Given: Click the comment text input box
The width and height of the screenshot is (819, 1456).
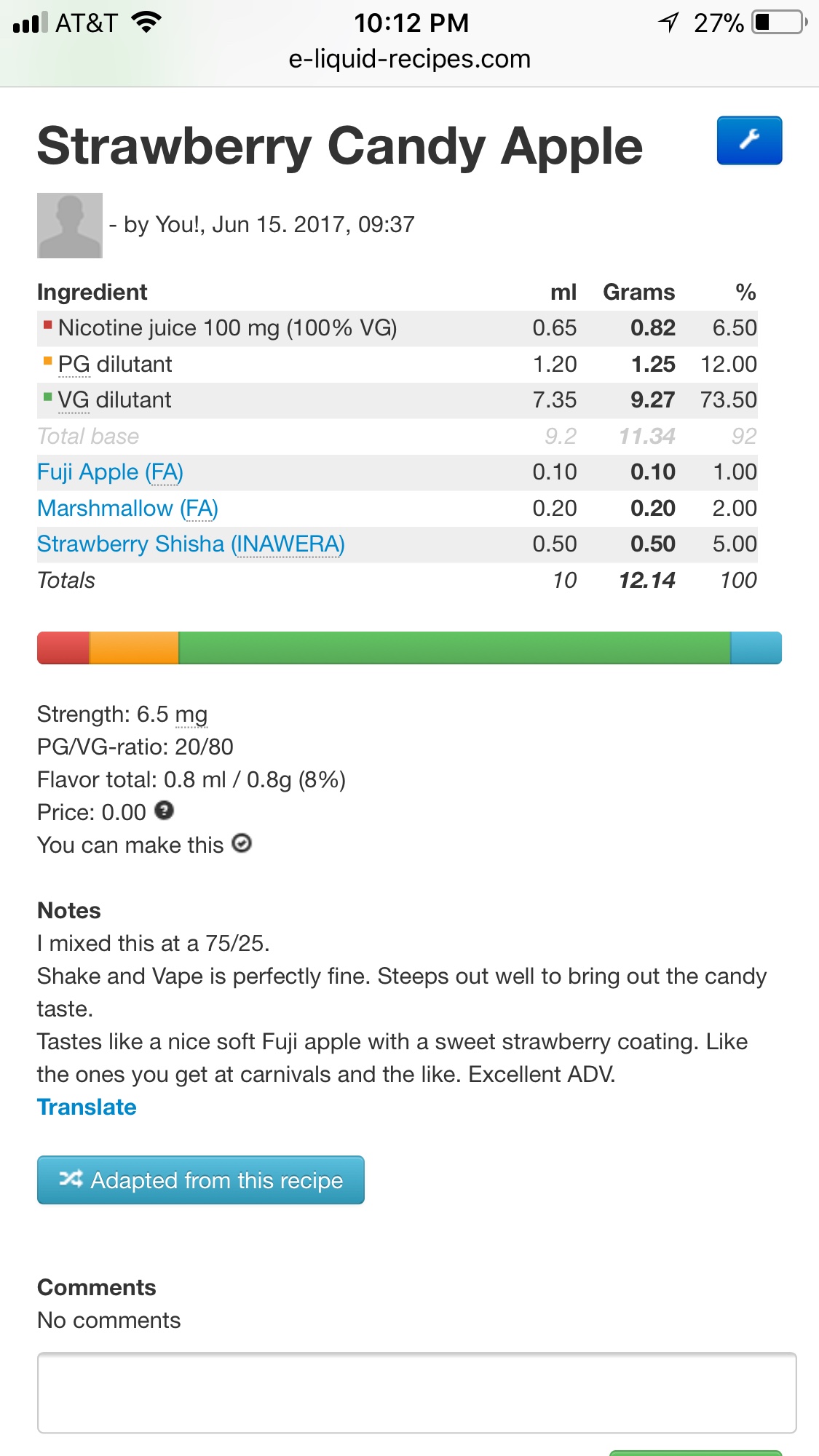Looking at the screenshot, I should [x=416, y=1393].
